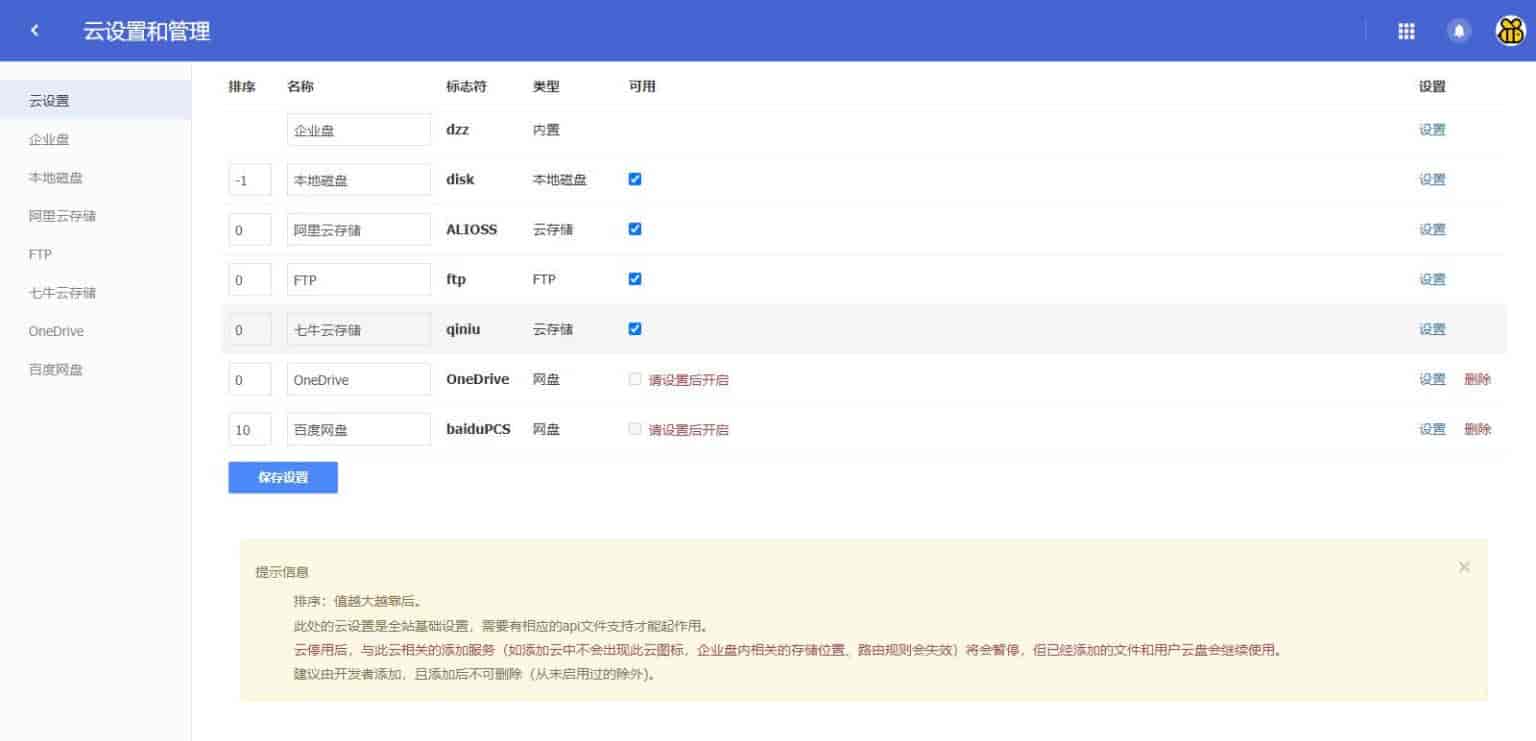Toggle the ALIOSS available checkbox
The image size is (1536, 741).
(x=635, y=229)
